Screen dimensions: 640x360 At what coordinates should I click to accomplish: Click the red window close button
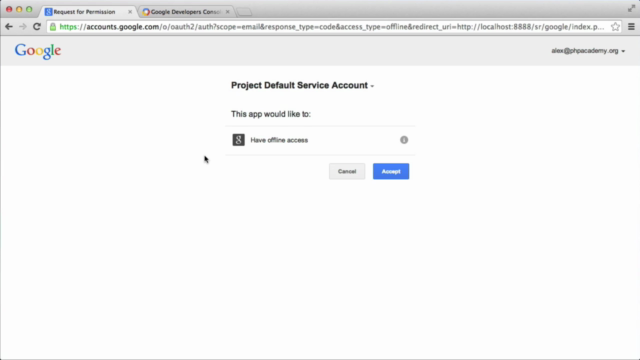9,9
